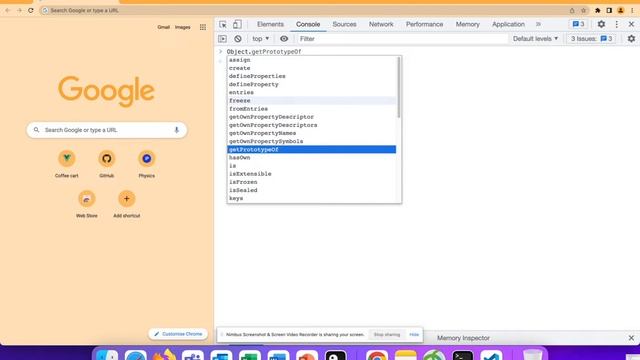Select the highlighted getPrototypeOf suggestion

311,149
